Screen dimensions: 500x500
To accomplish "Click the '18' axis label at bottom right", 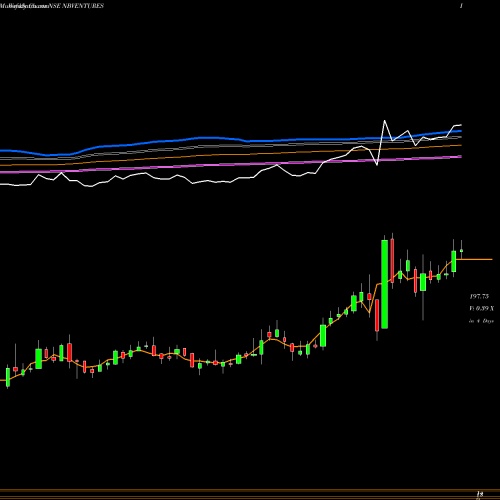I will 480,494.
